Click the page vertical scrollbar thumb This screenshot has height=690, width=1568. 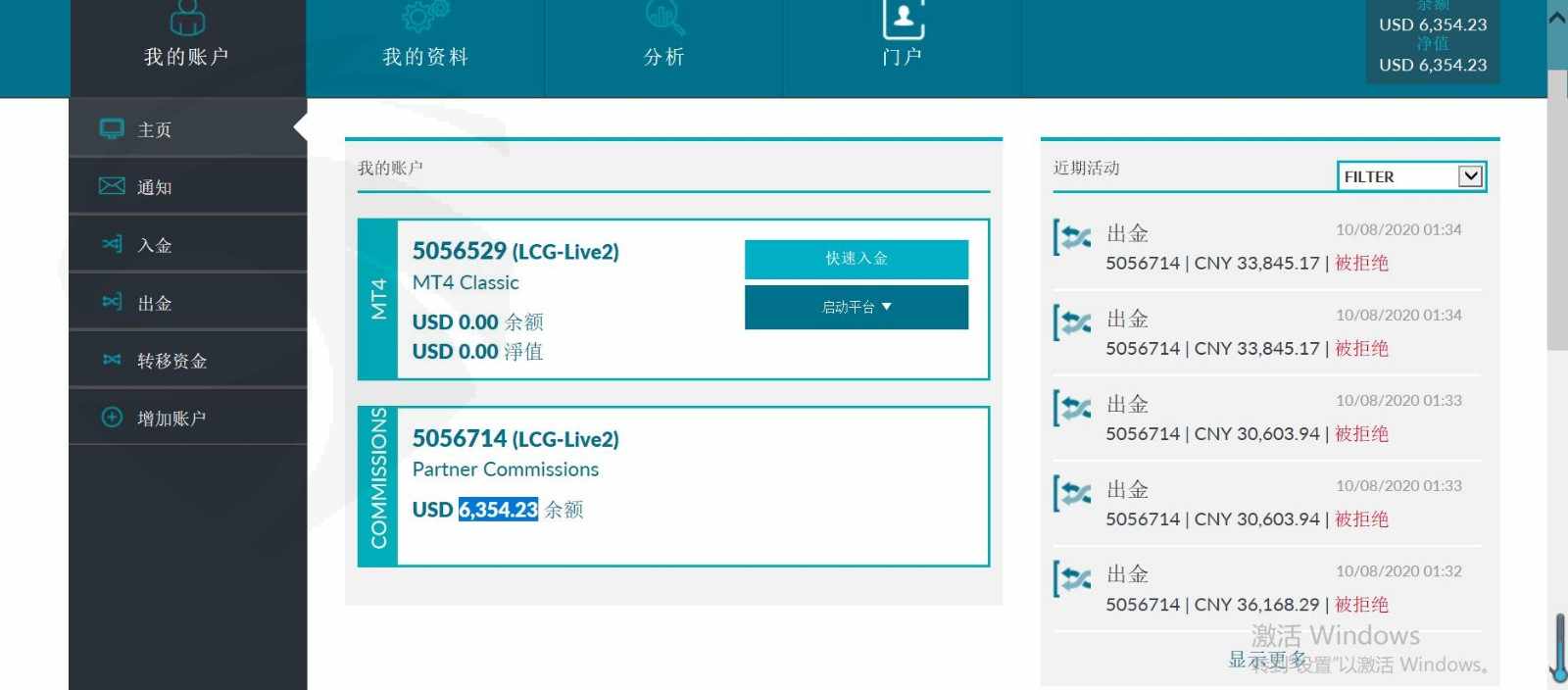1556,206
